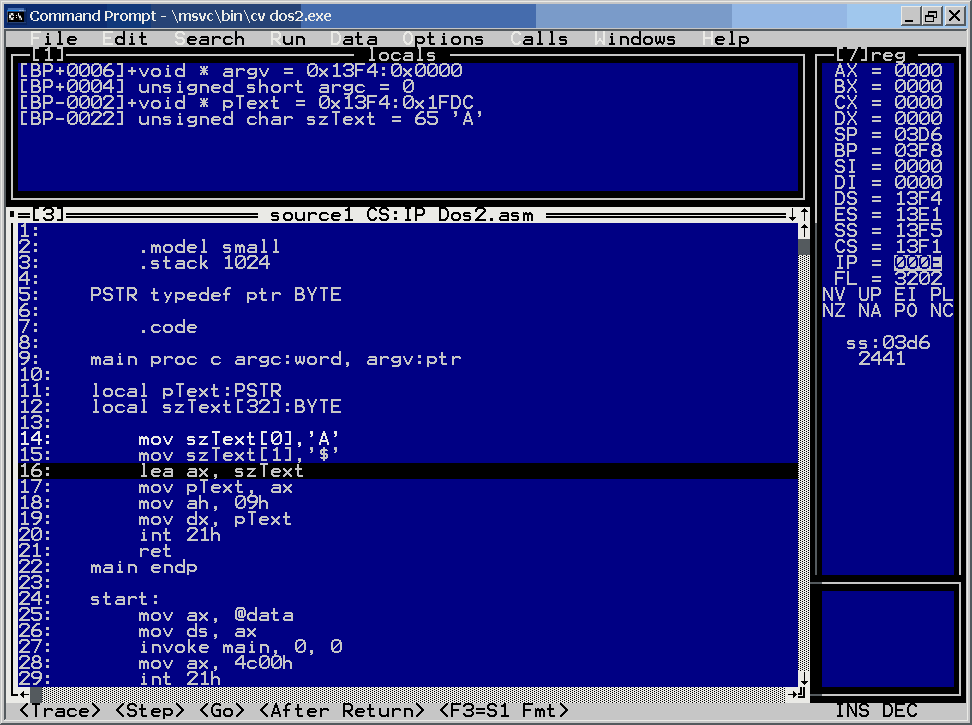Open the Data menu
Screen dimensions: 972x725
coord(355,38)
